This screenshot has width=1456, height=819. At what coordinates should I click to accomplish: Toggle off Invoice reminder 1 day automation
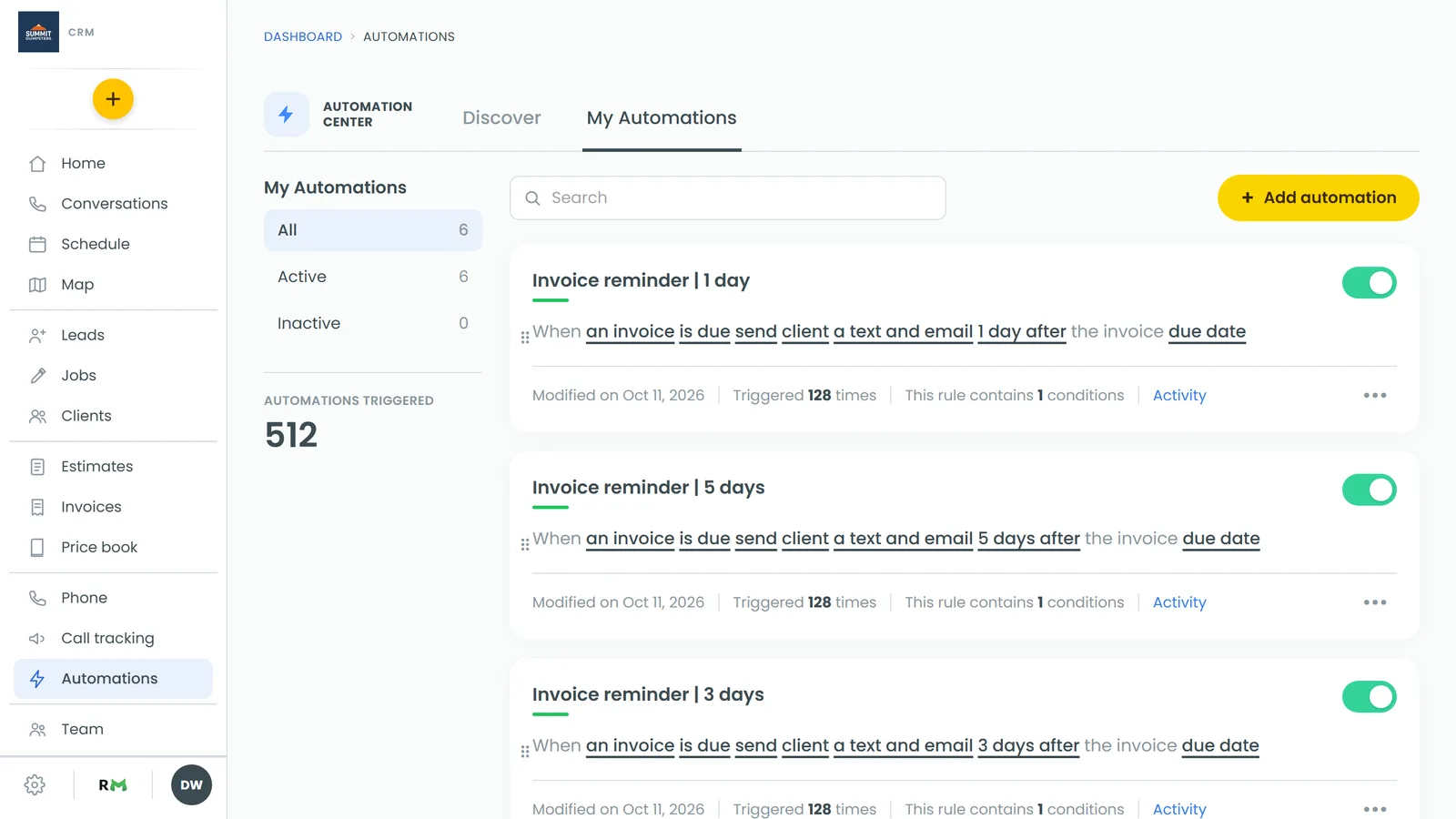point(1369,283)
